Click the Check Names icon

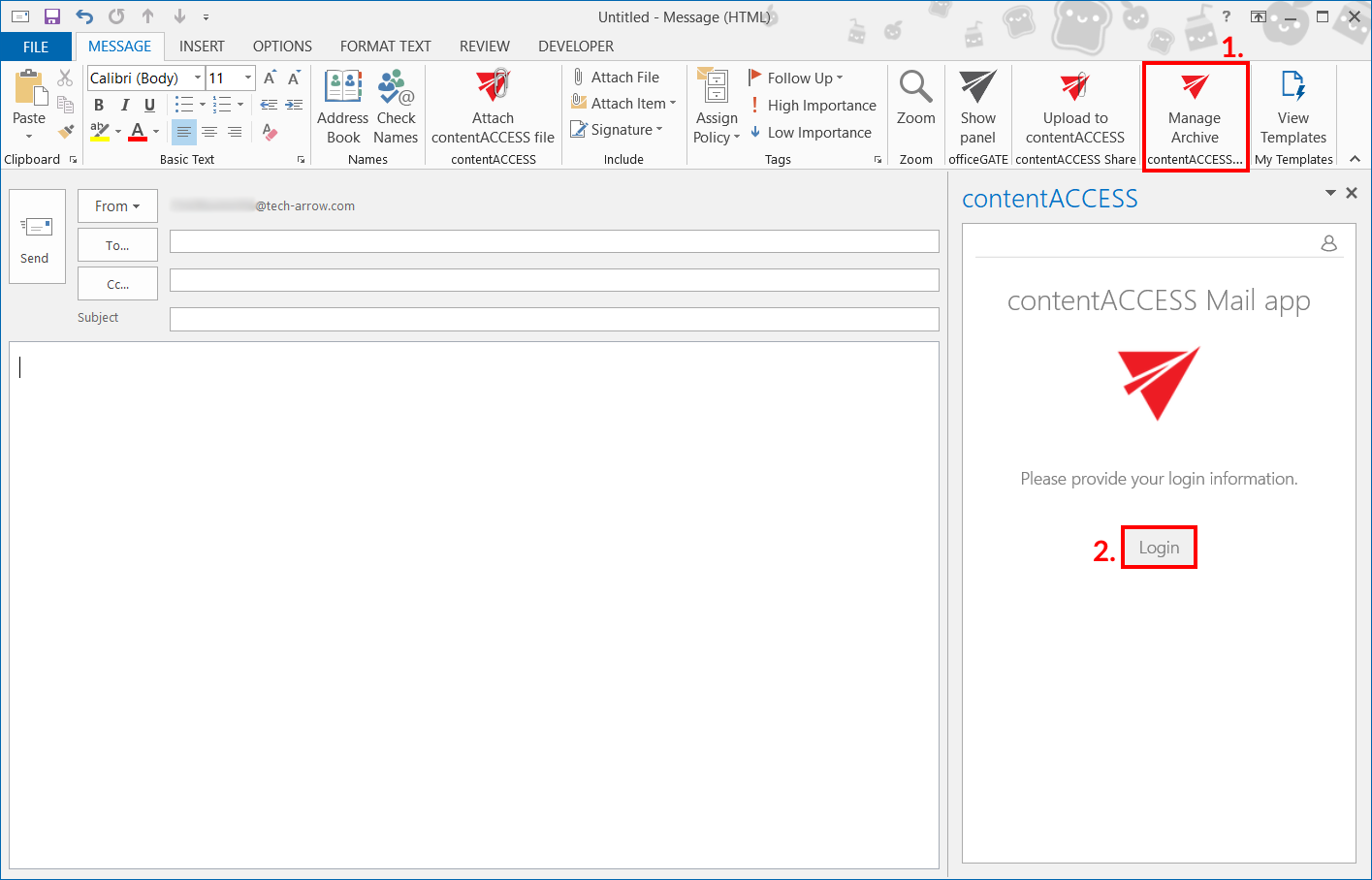coord(396,88)
